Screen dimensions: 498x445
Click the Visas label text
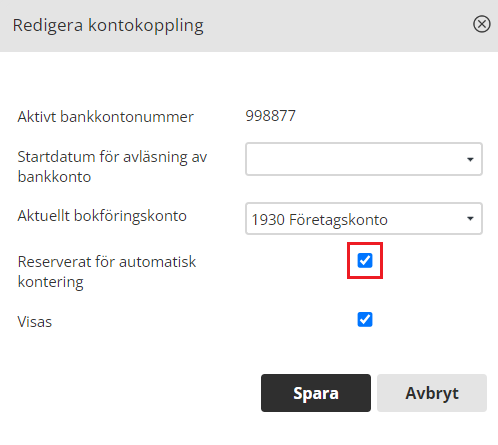coord(35,322)
